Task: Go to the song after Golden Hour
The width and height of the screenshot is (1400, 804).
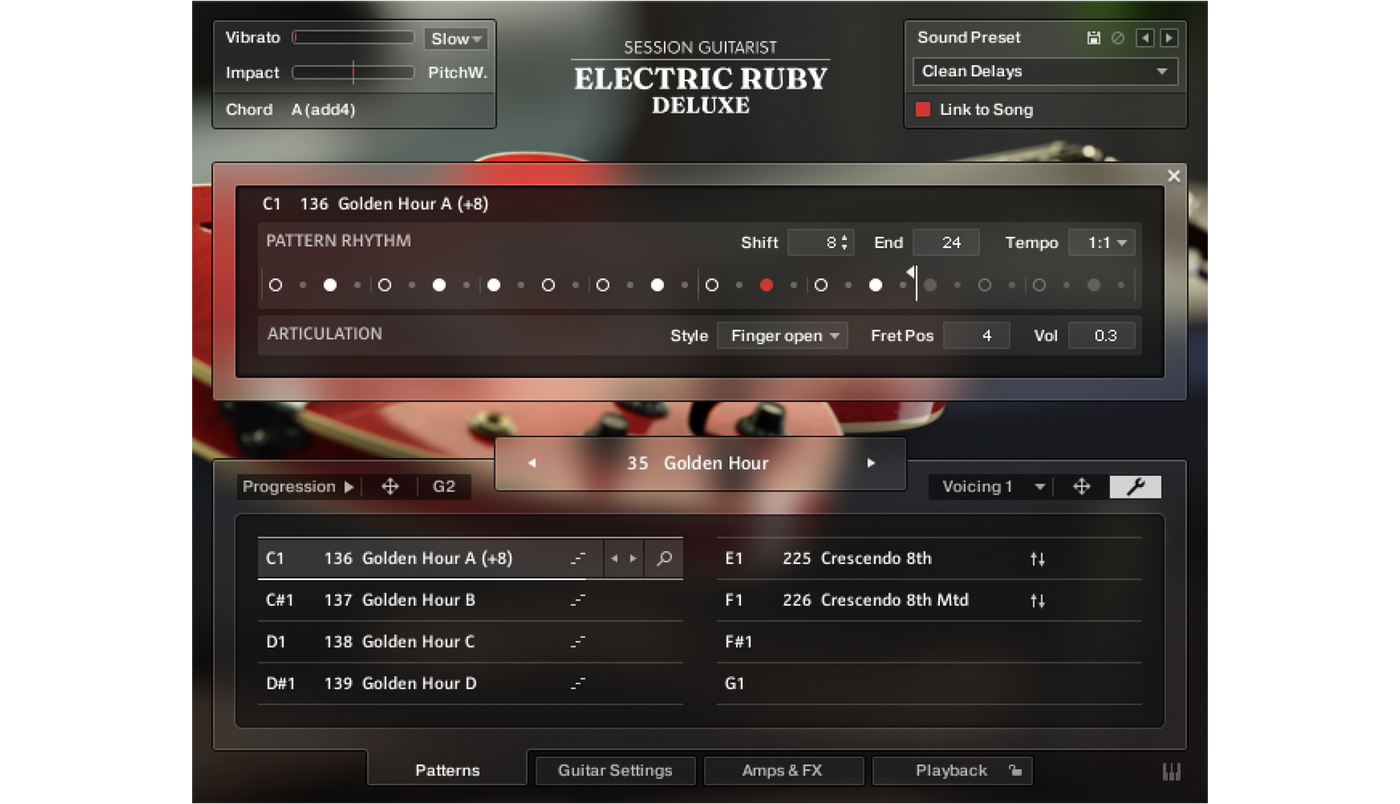Action: (x=871, y=463)
